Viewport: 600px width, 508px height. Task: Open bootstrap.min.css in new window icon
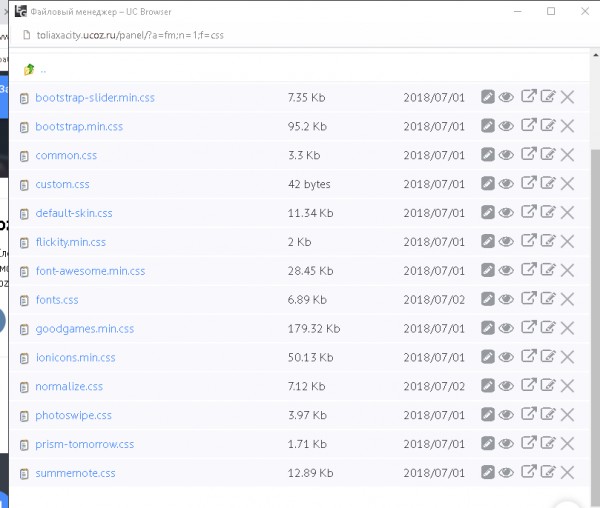529,125
